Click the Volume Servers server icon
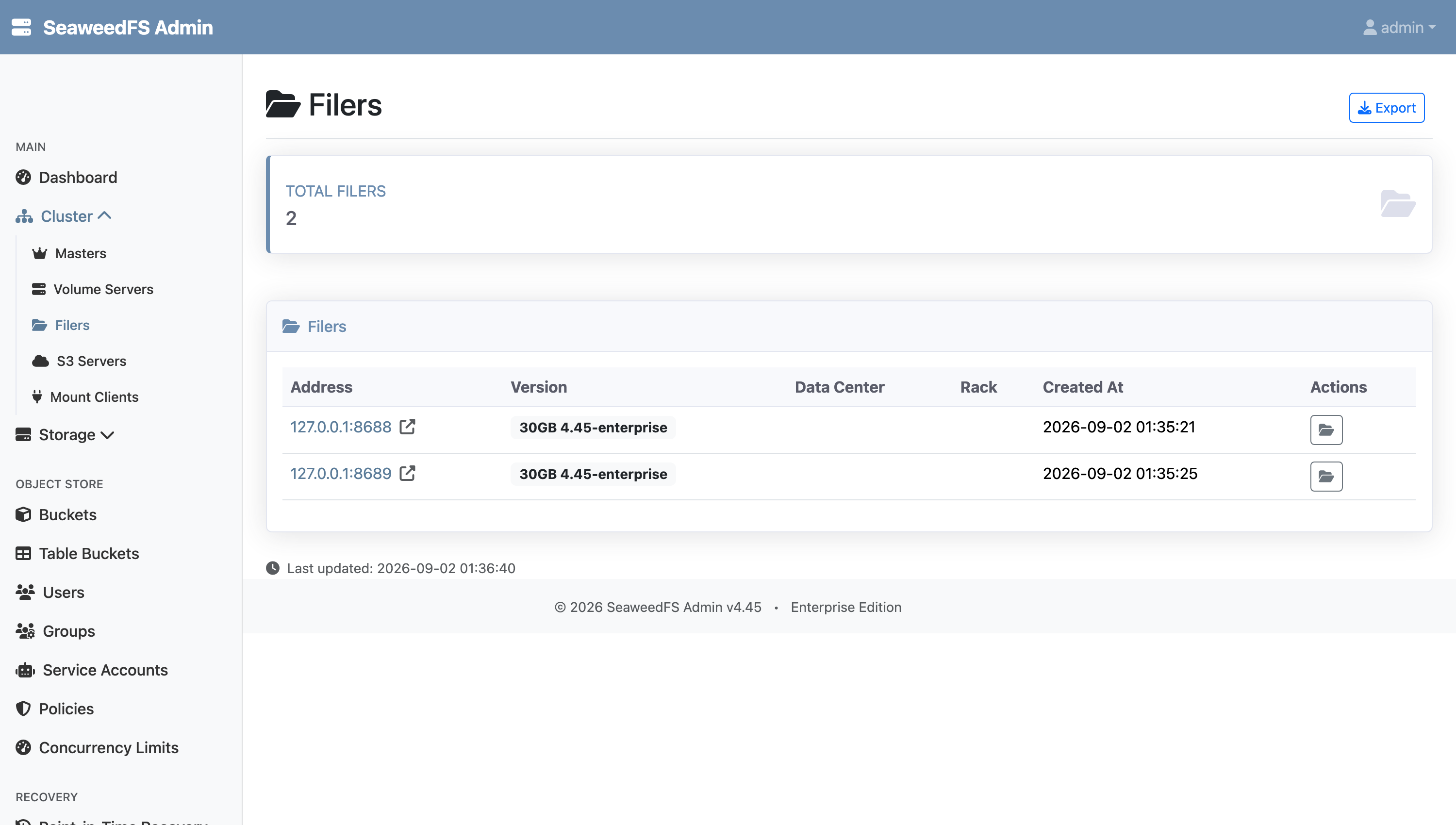The image size is (1456, 825). 38,289
